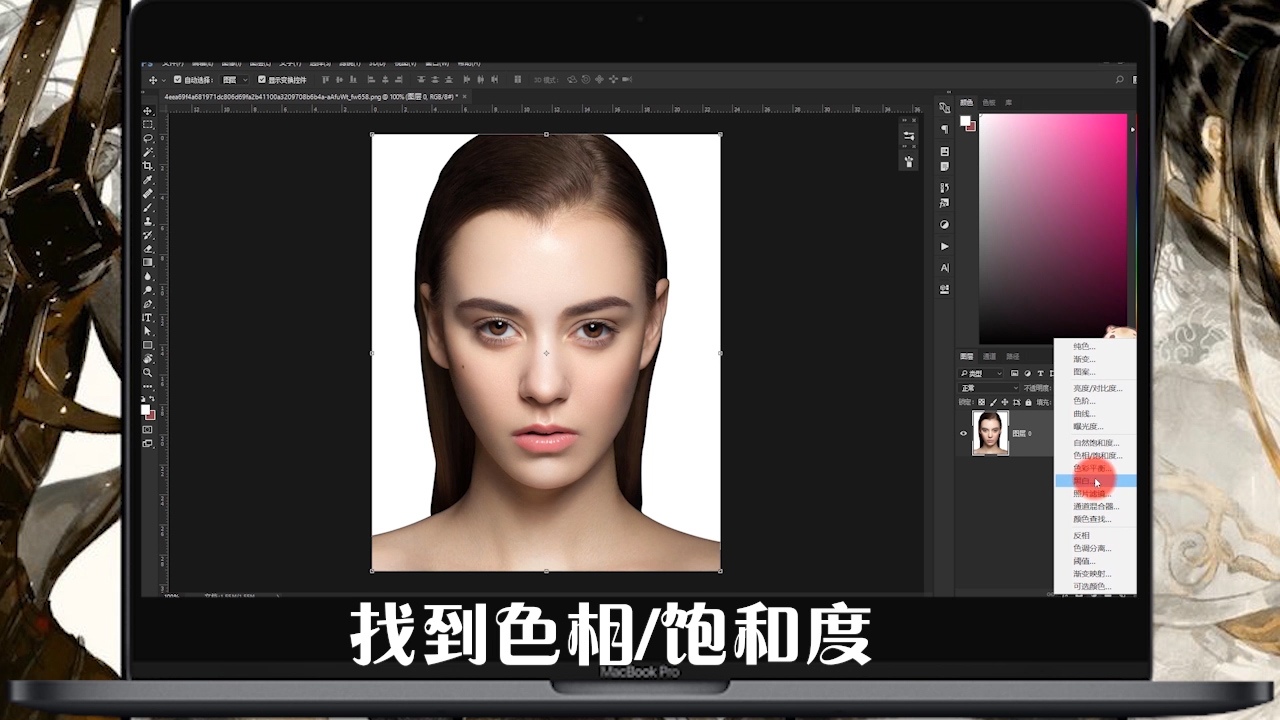Hide 图层 0 with eye icon
The image size is (1280, 720).
pyautogui.click(x=963, y=433)
